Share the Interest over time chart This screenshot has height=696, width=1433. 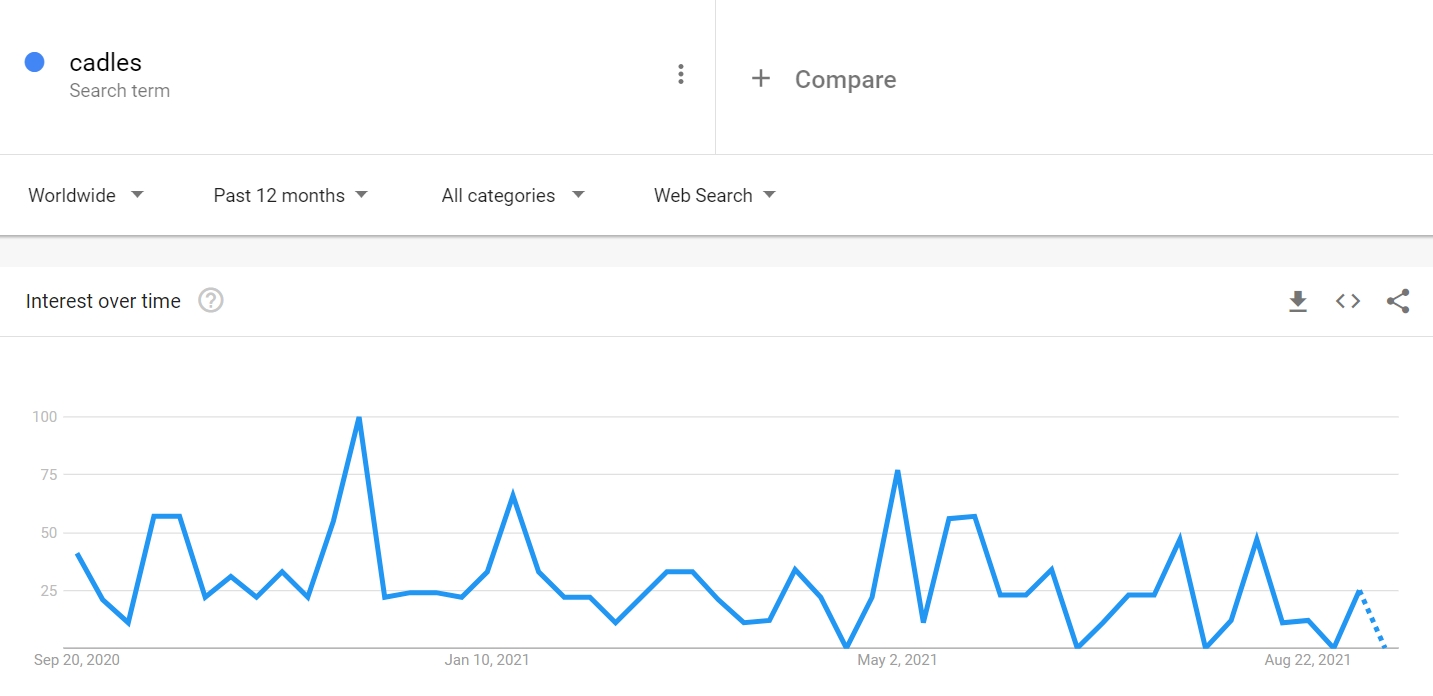click(x=1397, y=300)
